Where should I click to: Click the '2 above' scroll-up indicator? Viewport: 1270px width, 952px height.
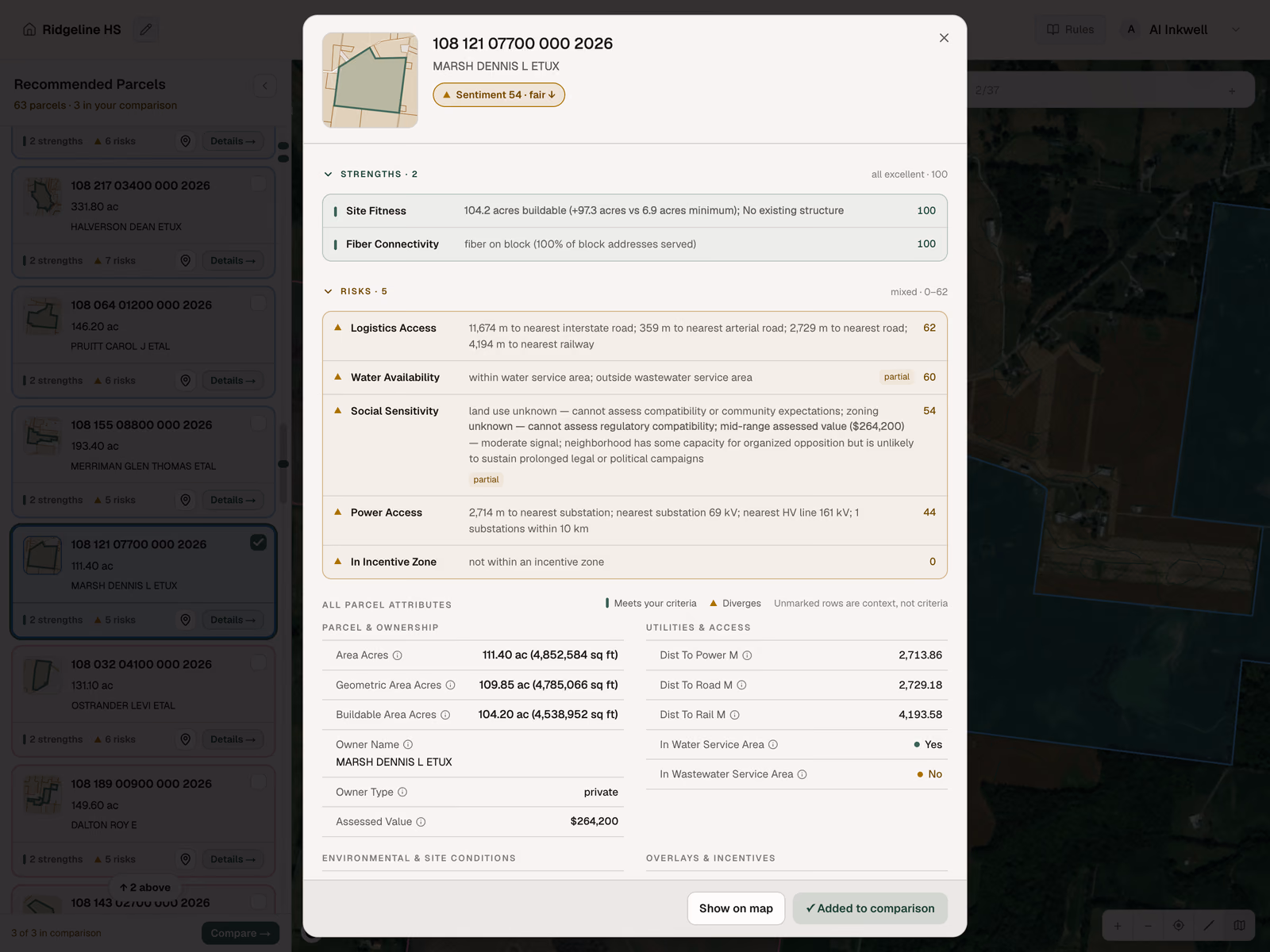click(x=145, y=887)
